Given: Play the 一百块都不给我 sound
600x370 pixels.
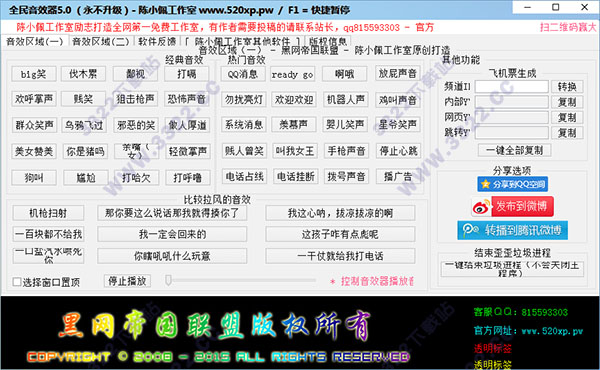Looking at the screenshot, I should 48,234.
